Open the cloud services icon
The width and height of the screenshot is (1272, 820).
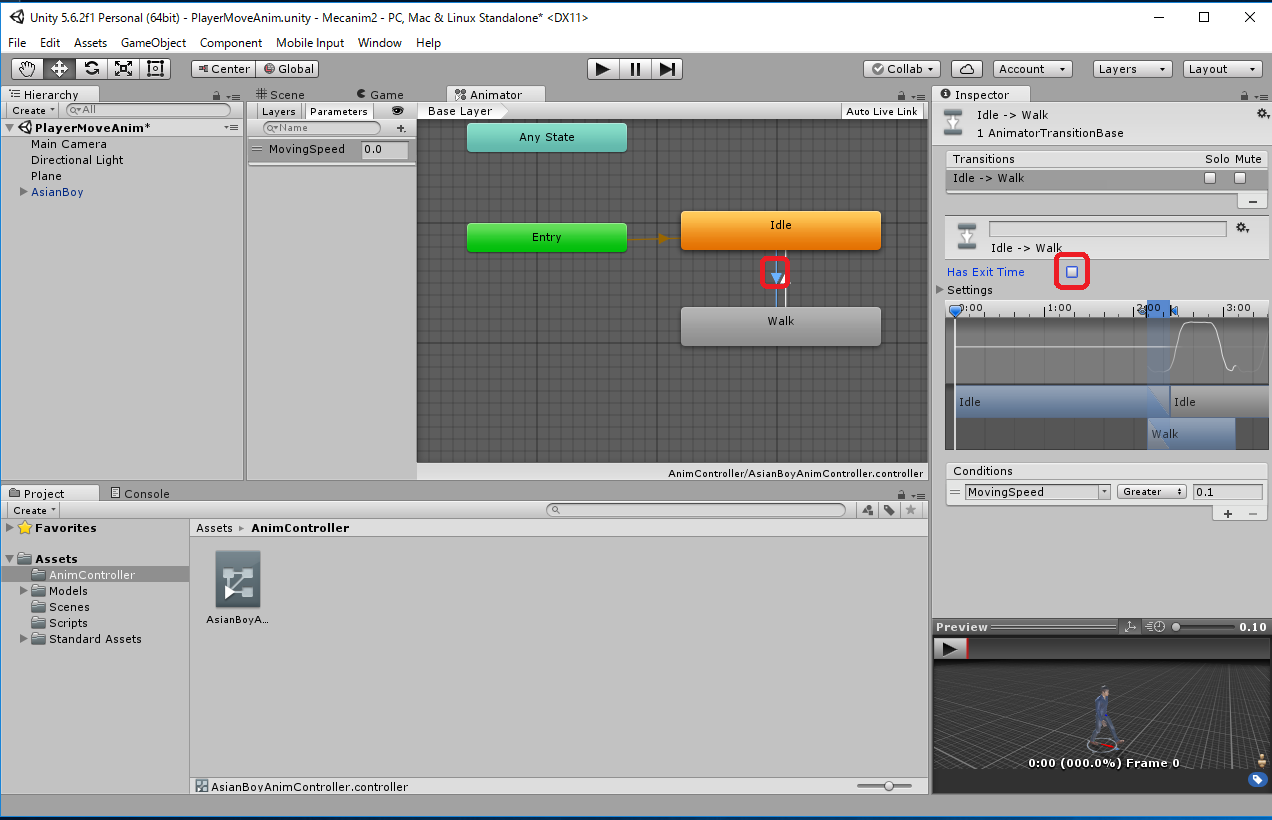pyautogui.click(x=966, y=69)
